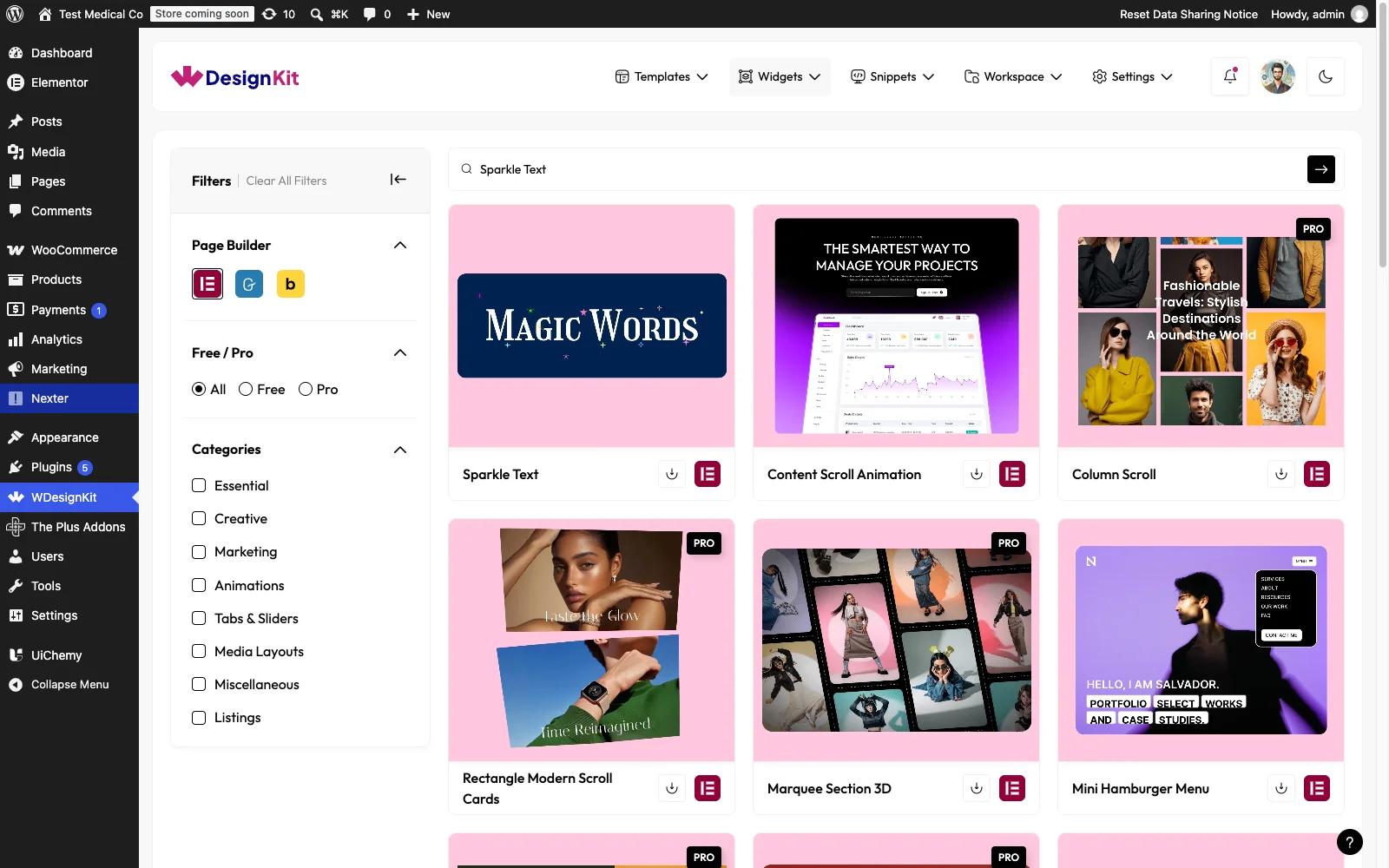Enable the Essential category checkbox
This screenshot has width=1389, height=868.
(x=199, y=485)
